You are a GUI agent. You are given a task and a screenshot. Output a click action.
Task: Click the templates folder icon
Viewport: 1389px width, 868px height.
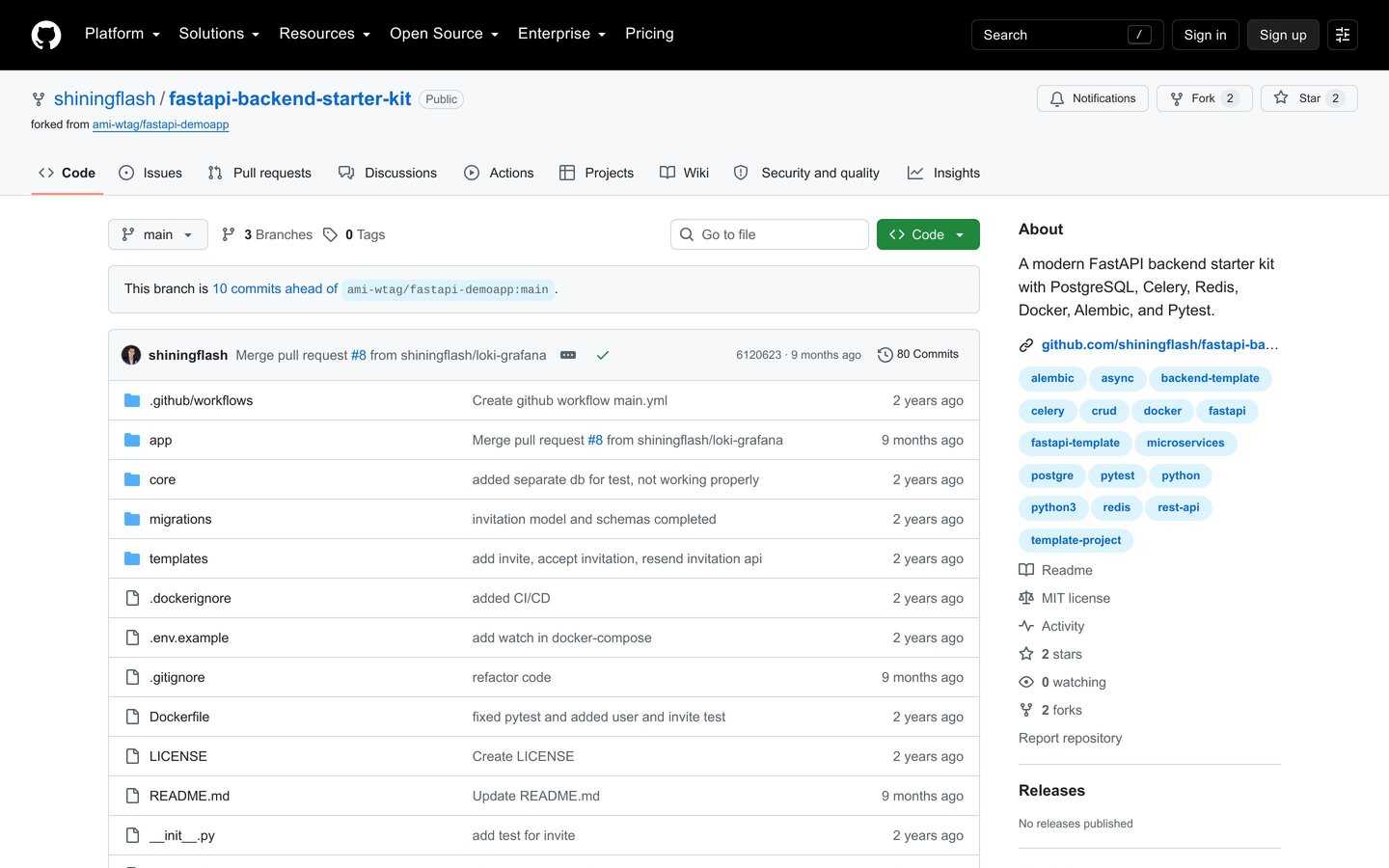(132, 558)
